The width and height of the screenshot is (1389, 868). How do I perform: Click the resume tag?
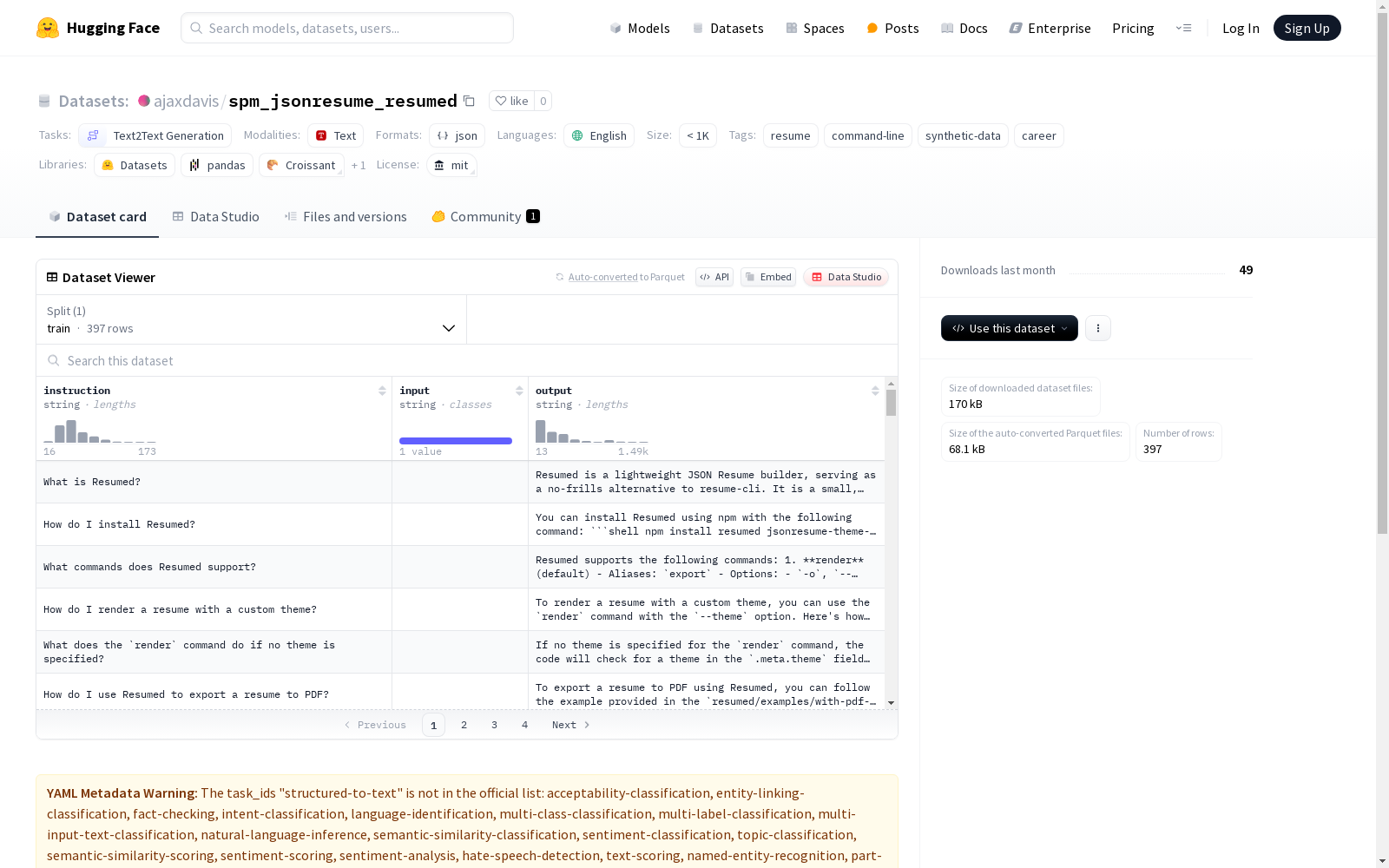(x=791, y=135)
